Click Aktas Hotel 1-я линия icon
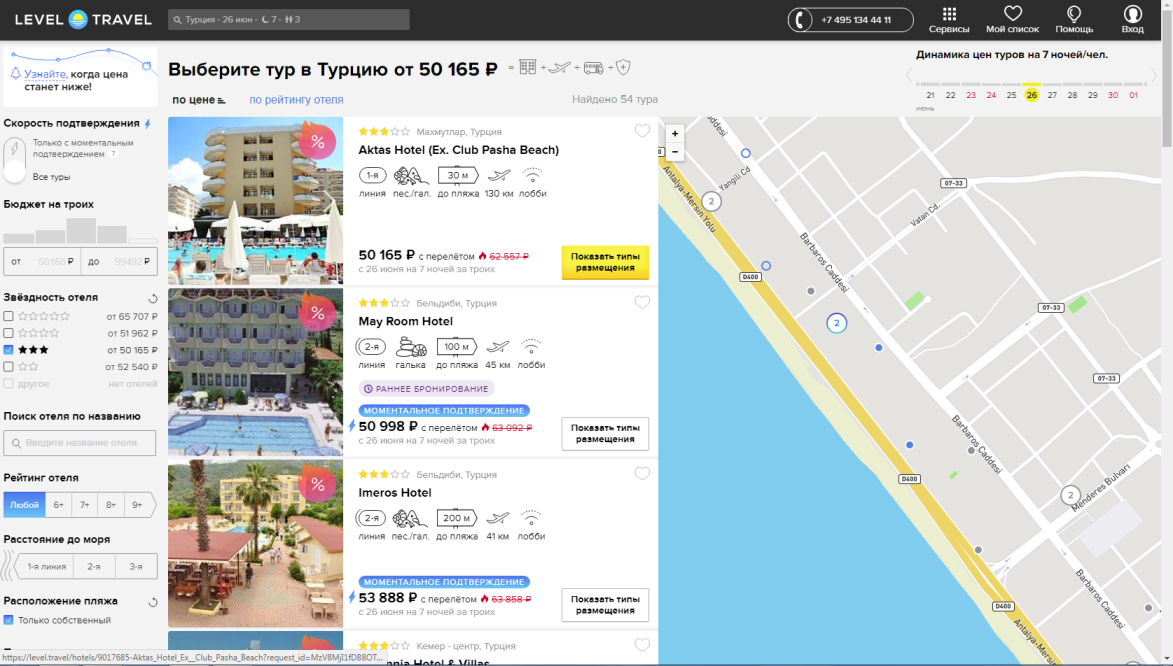1173x666 pixels. coord(372,175)
